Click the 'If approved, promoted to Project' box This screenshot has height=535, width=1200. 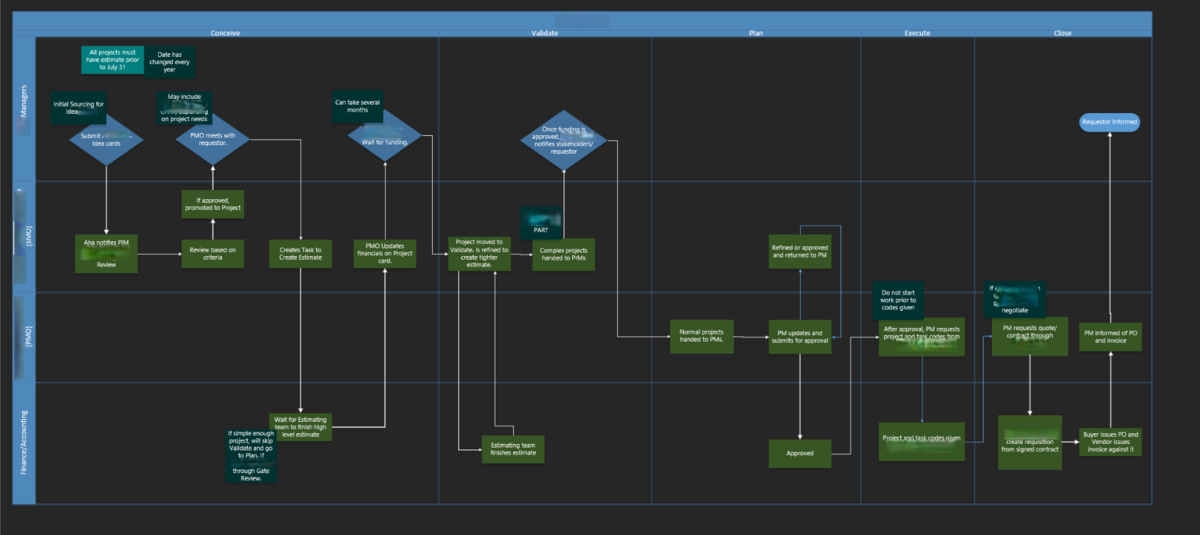pos(212,203)
